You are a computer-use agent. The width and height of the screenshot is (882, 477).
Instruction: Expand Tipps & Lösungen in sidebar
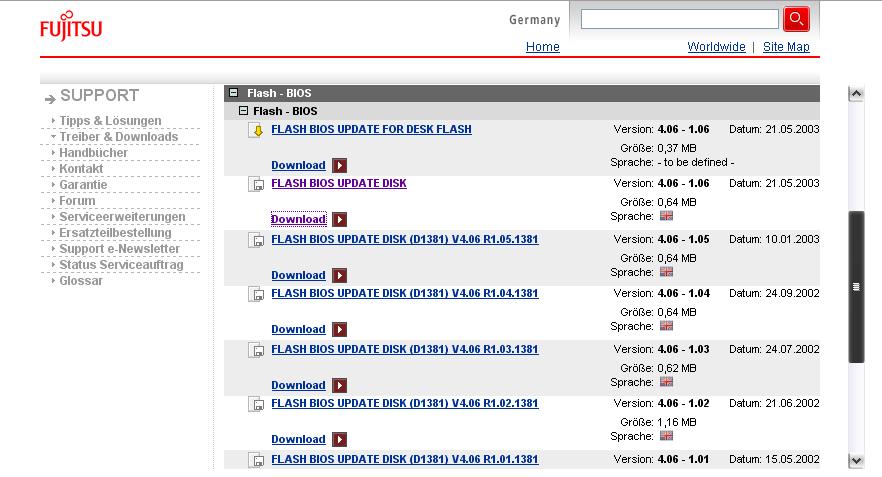[110, 120]
